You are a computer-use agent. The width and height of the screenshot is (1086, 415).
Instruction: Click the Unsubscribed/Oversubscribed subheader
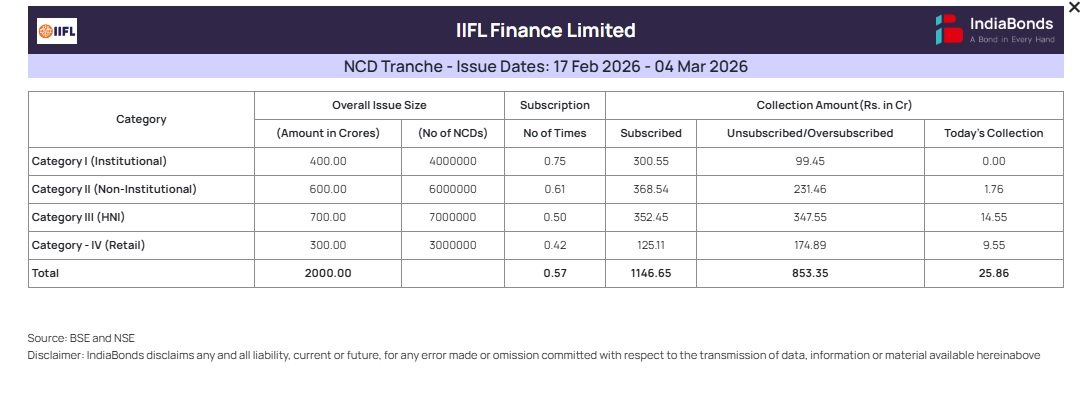pos(810,133)
